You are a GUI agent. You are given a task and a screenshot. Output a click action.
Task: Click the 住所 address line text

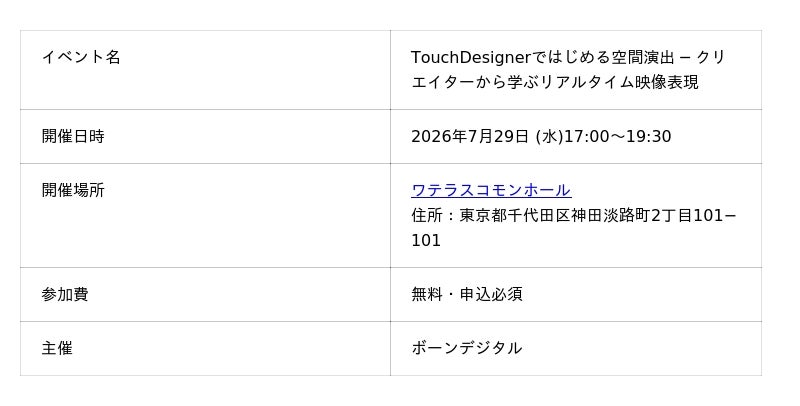pos(573,215)
